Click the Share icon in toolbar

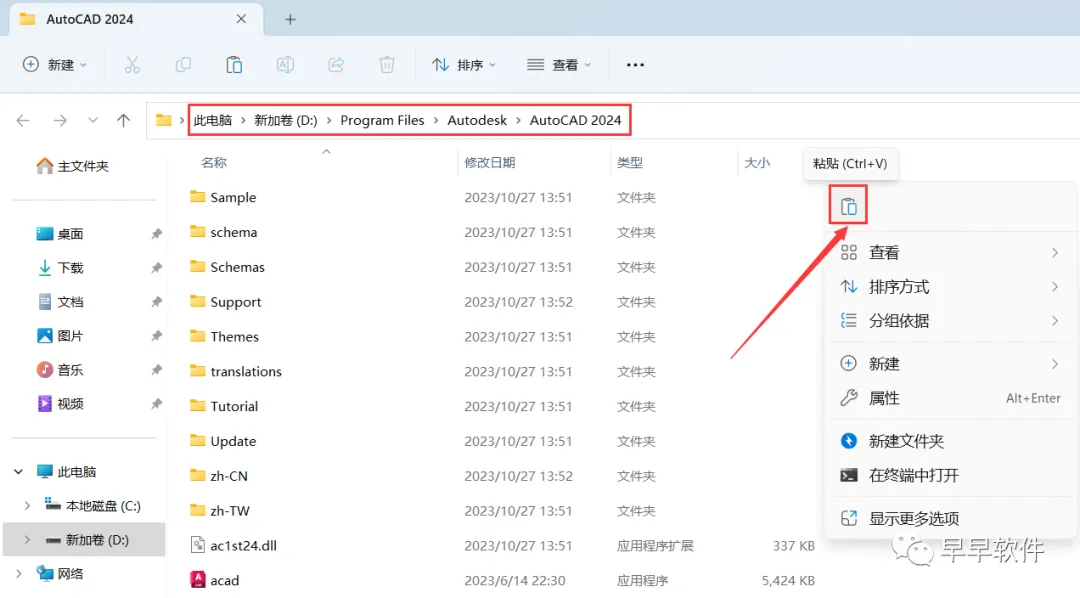coord(336,65)
